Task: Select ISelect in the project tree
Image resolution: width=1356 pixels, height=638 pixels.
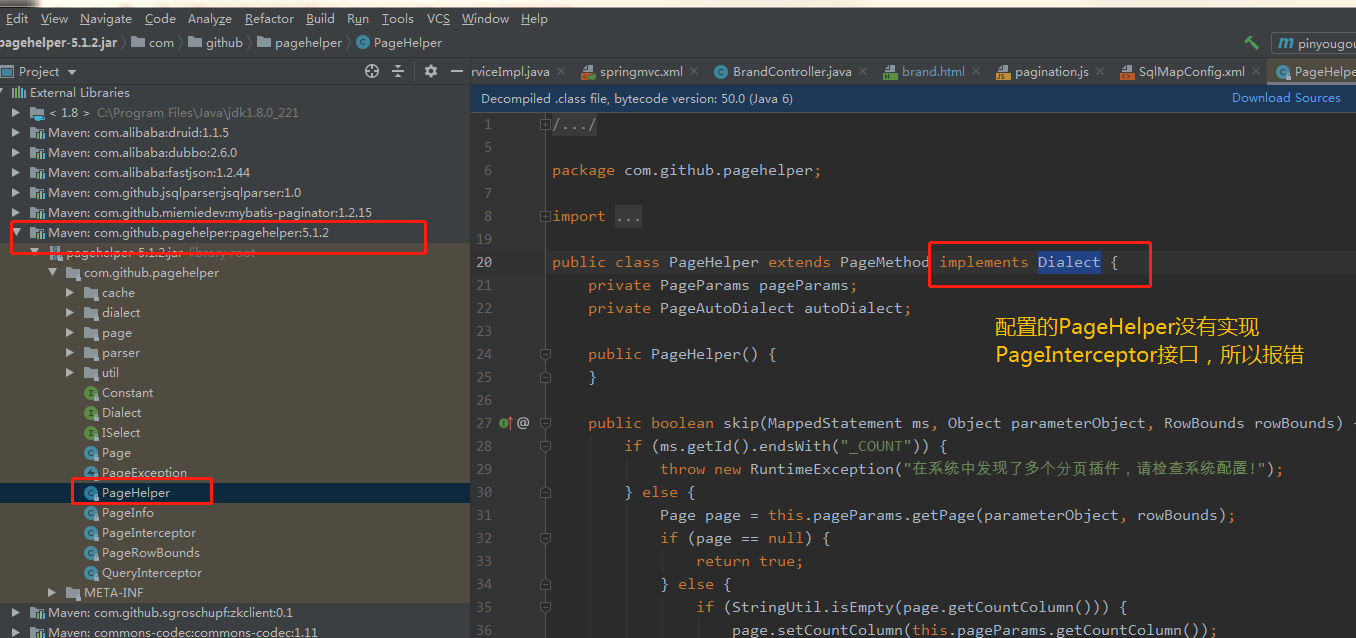Action: [121, 433]
